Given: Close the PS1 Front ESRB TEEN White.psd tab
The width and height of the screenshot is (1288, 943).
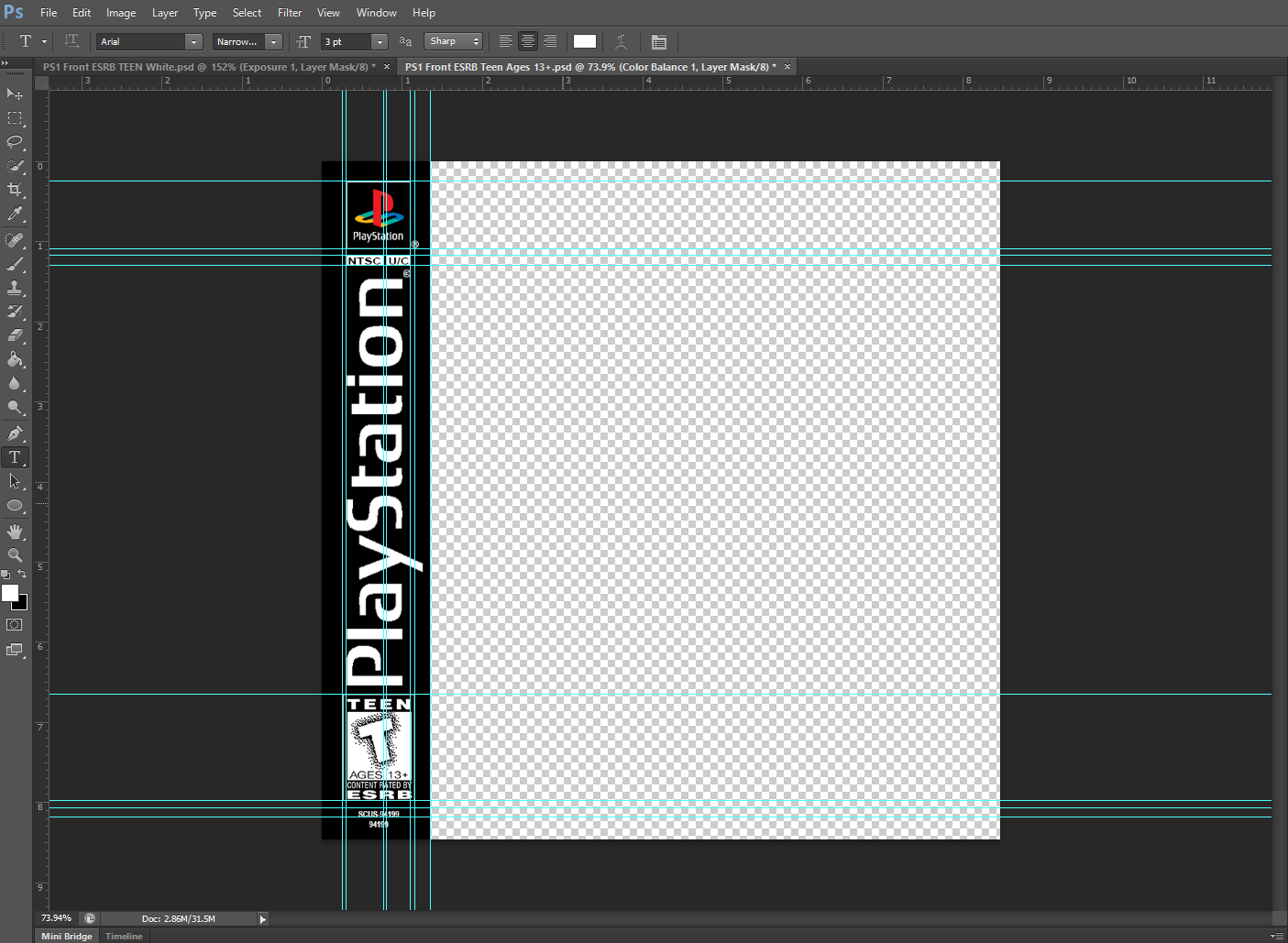Looking at the screenshot, I should coord(387,67).
